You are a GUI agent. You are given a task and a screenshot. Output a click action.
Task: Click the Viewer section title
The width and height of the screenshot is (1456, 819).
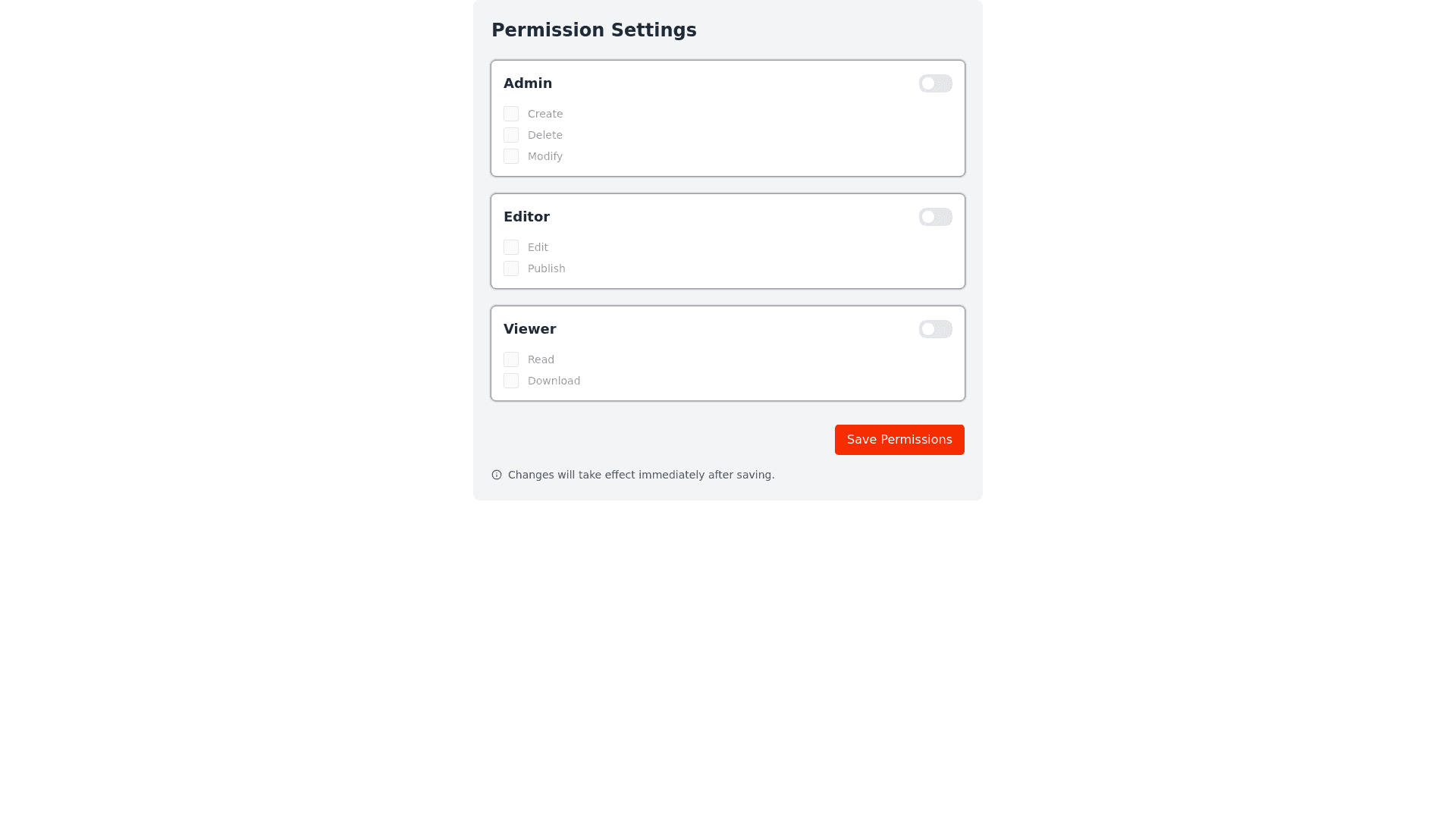coord(529,329)
